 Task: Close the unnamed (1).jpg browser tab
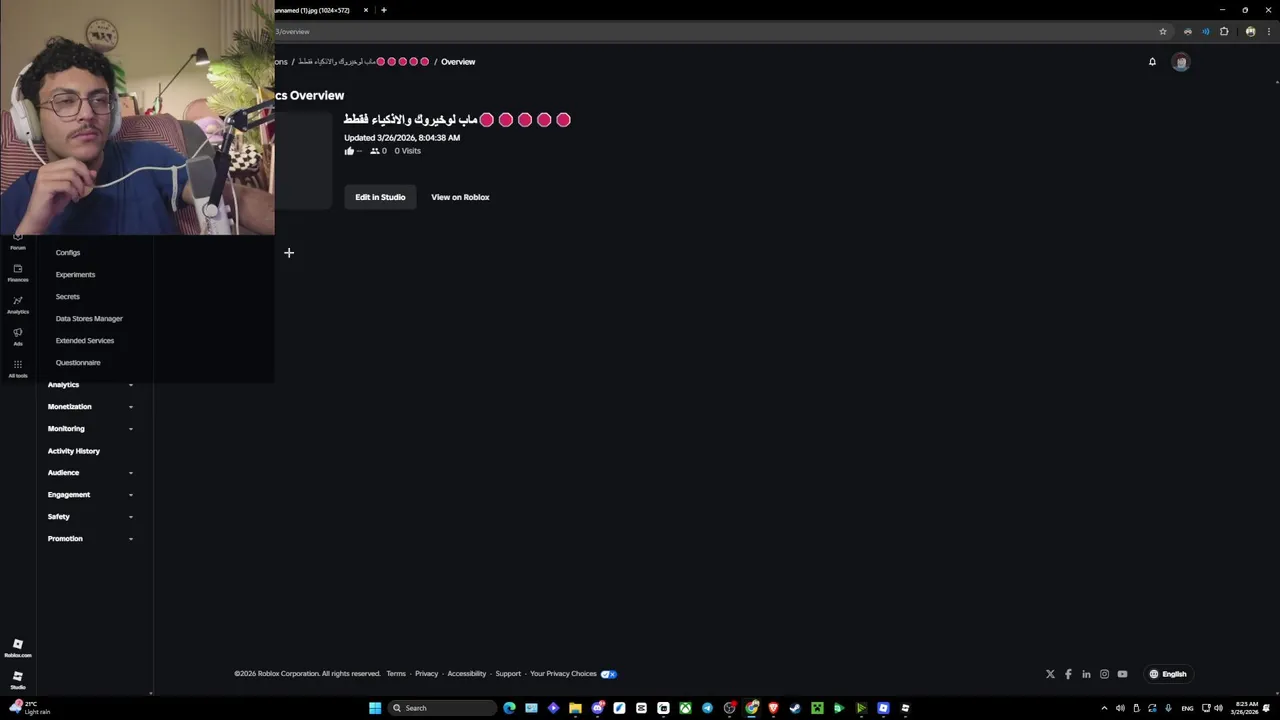coord(366,10)
